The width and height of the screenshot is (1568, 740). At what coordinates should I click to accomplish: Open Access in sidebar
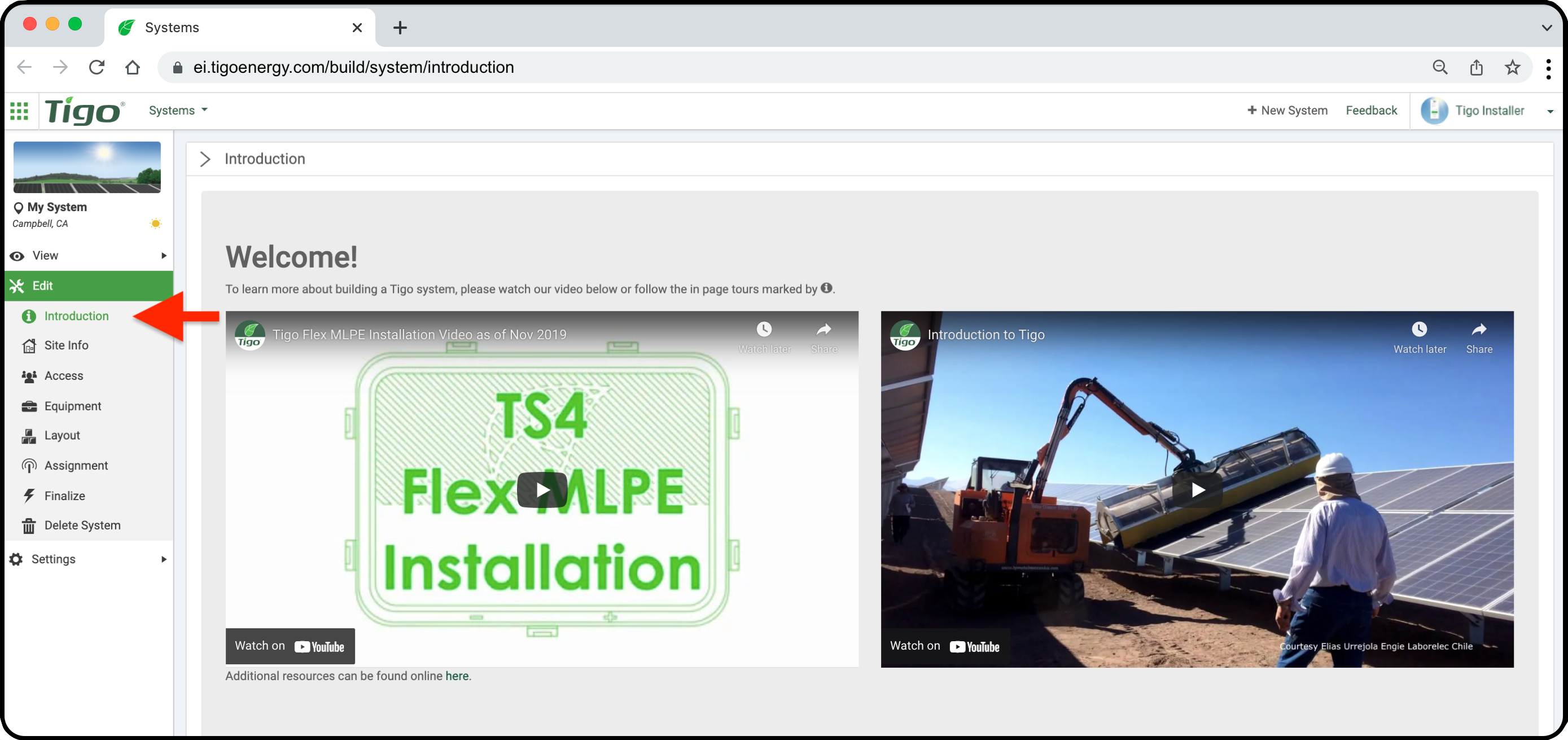[63, 375]
